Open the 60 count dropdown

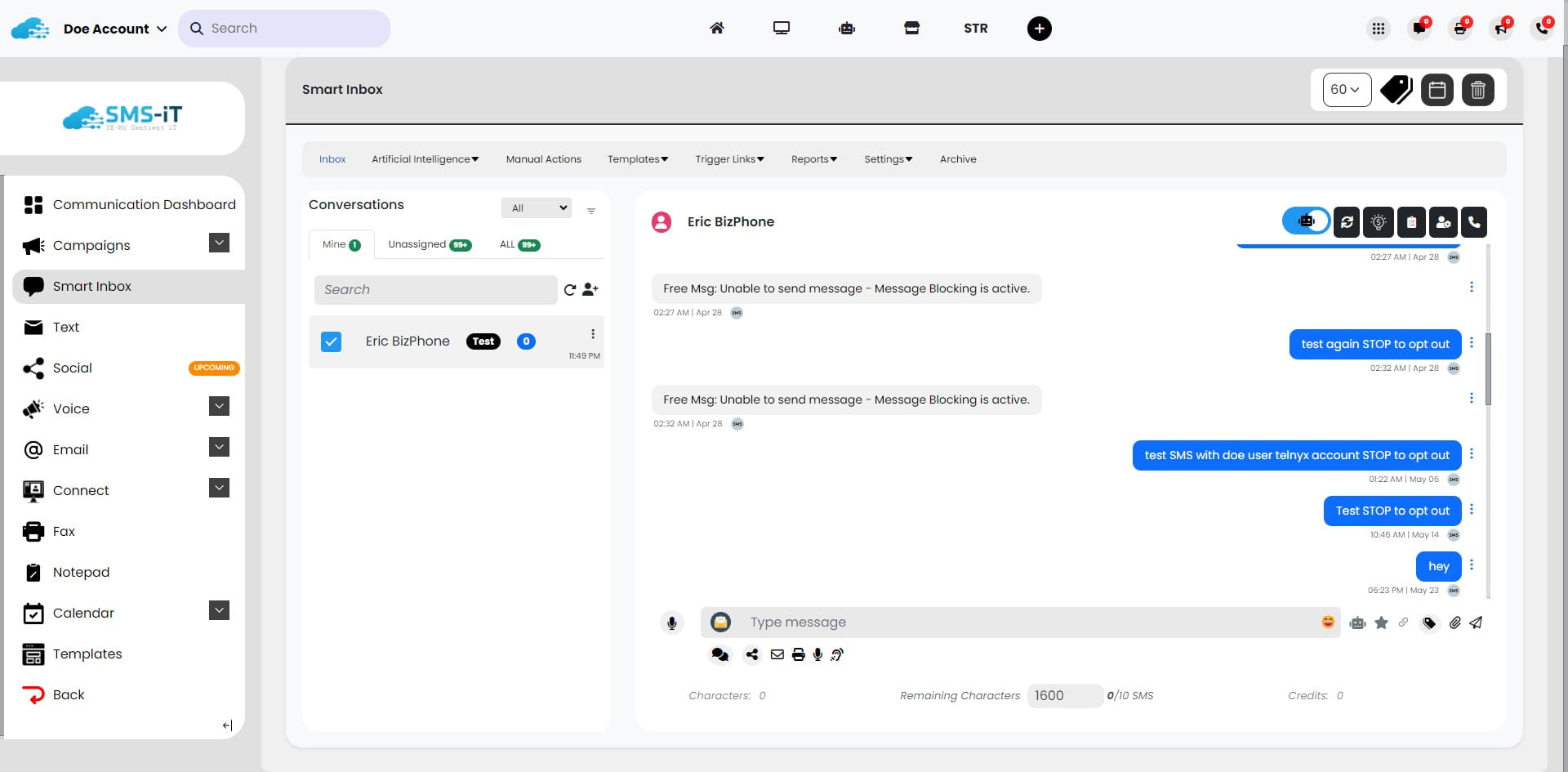(x=1346, y=90)
